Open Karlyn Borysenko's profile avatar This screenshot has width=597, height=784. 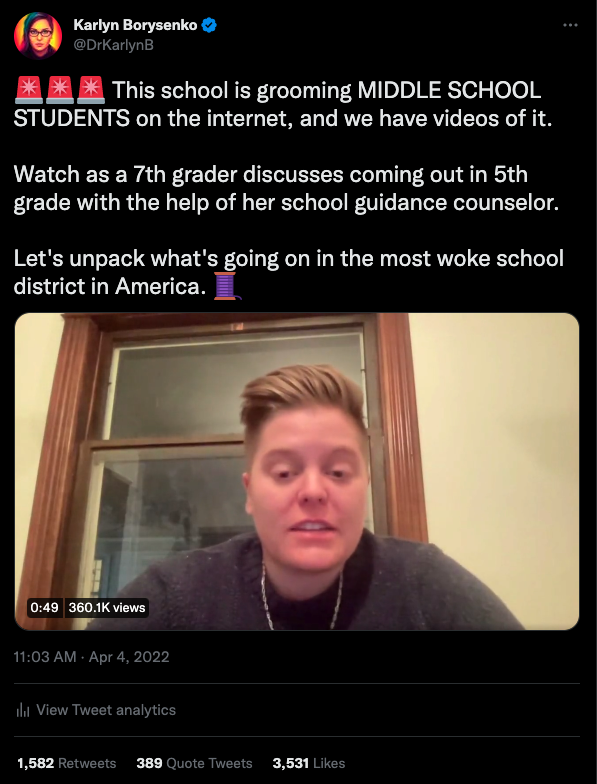38,36
